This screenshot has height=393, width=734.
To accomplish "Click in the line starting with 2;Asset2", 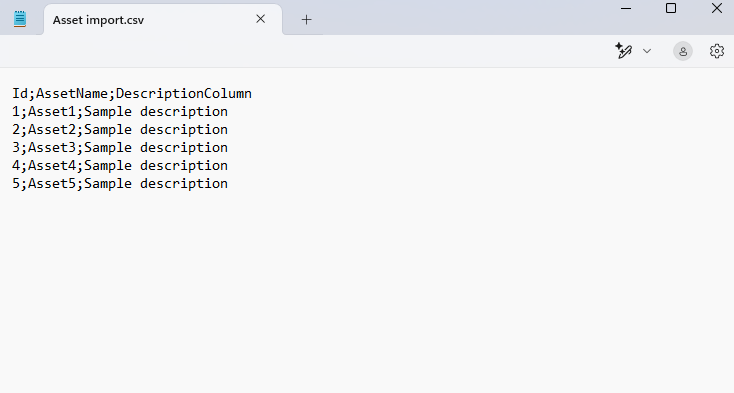I will pos(120,130).
